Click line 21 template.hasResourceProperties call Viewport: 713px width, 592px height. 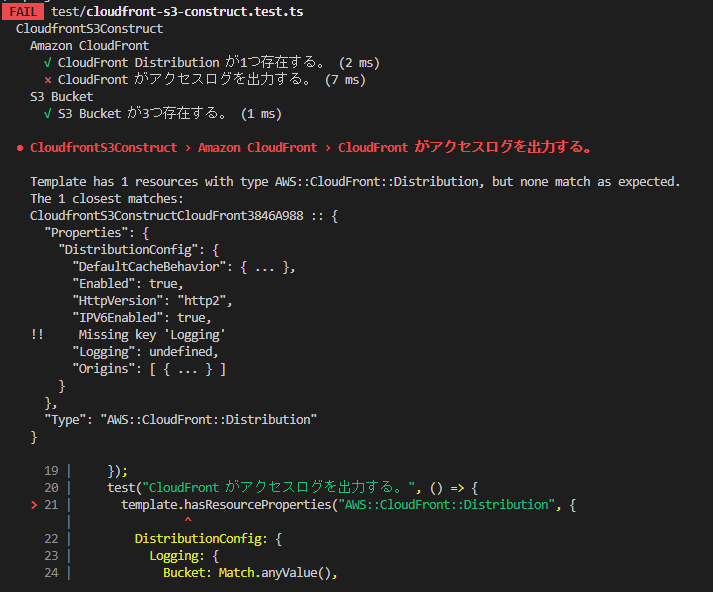(348, 505)
